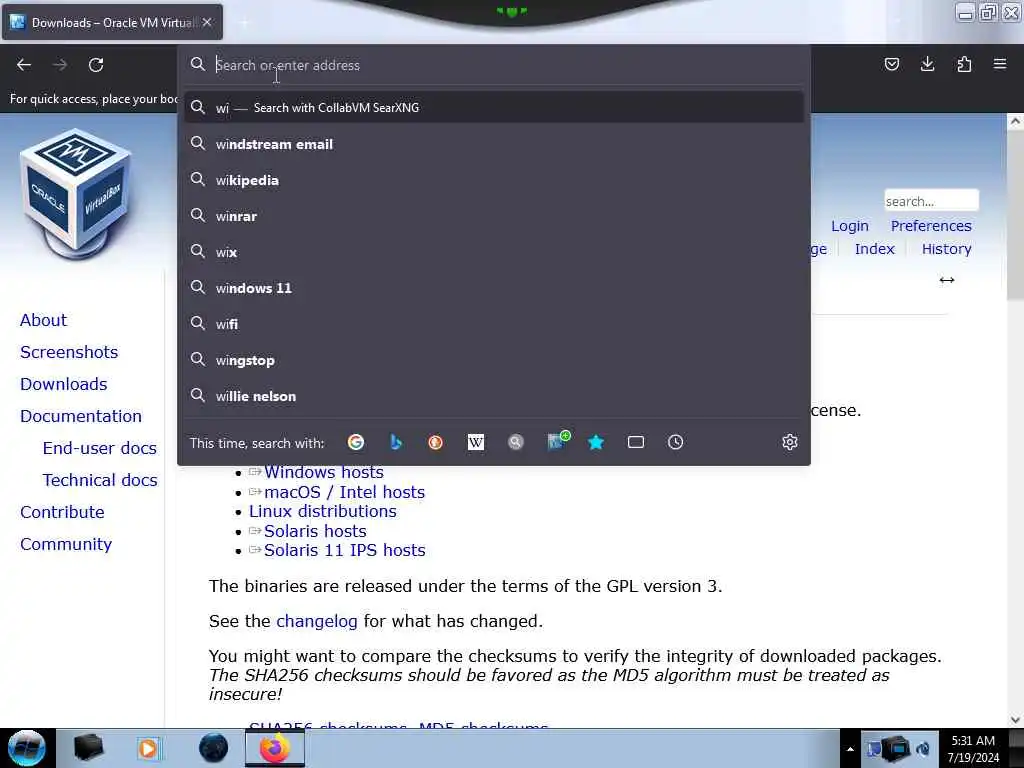Image resolution: width=1024 pixels, height=768 pixels.
Task: Open the Windows Start button
Action: point(26,748)
